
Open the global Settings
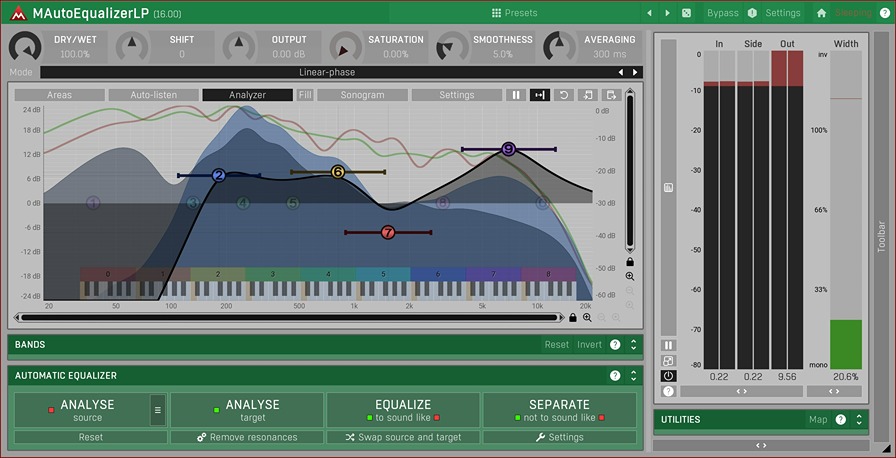pos(782,13)
